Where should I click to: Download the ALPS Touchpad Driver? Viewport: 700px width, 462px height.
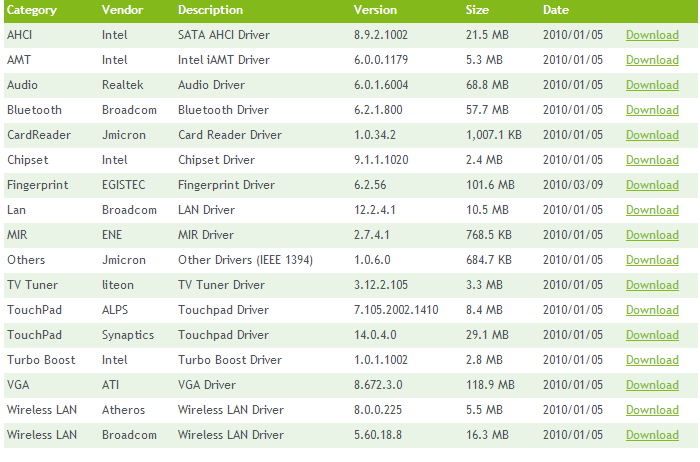[652, 310]
